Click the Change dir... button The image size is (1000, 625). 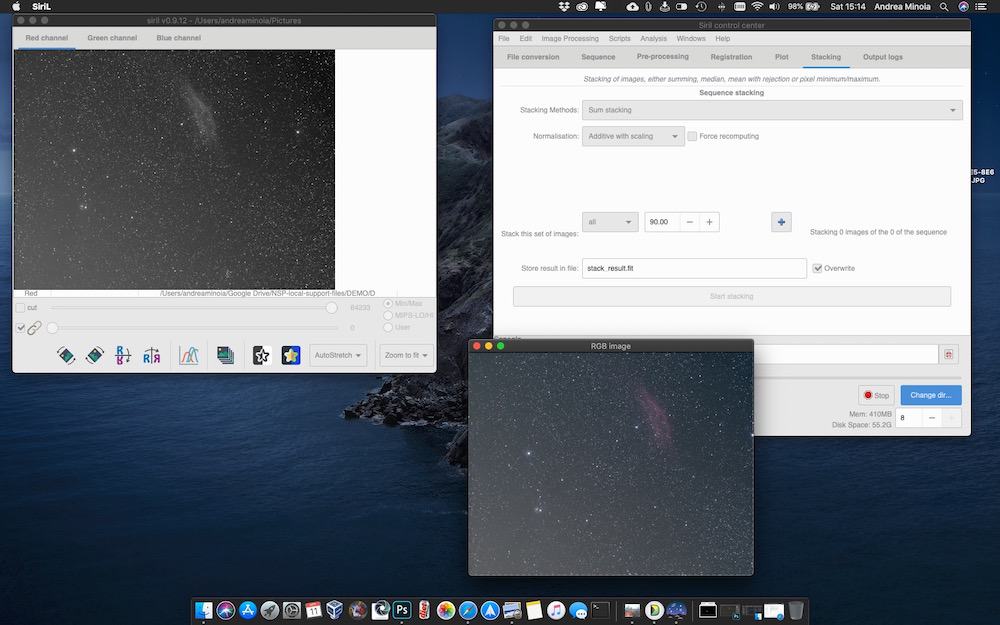pyautogui.click(x=930, y=395)
